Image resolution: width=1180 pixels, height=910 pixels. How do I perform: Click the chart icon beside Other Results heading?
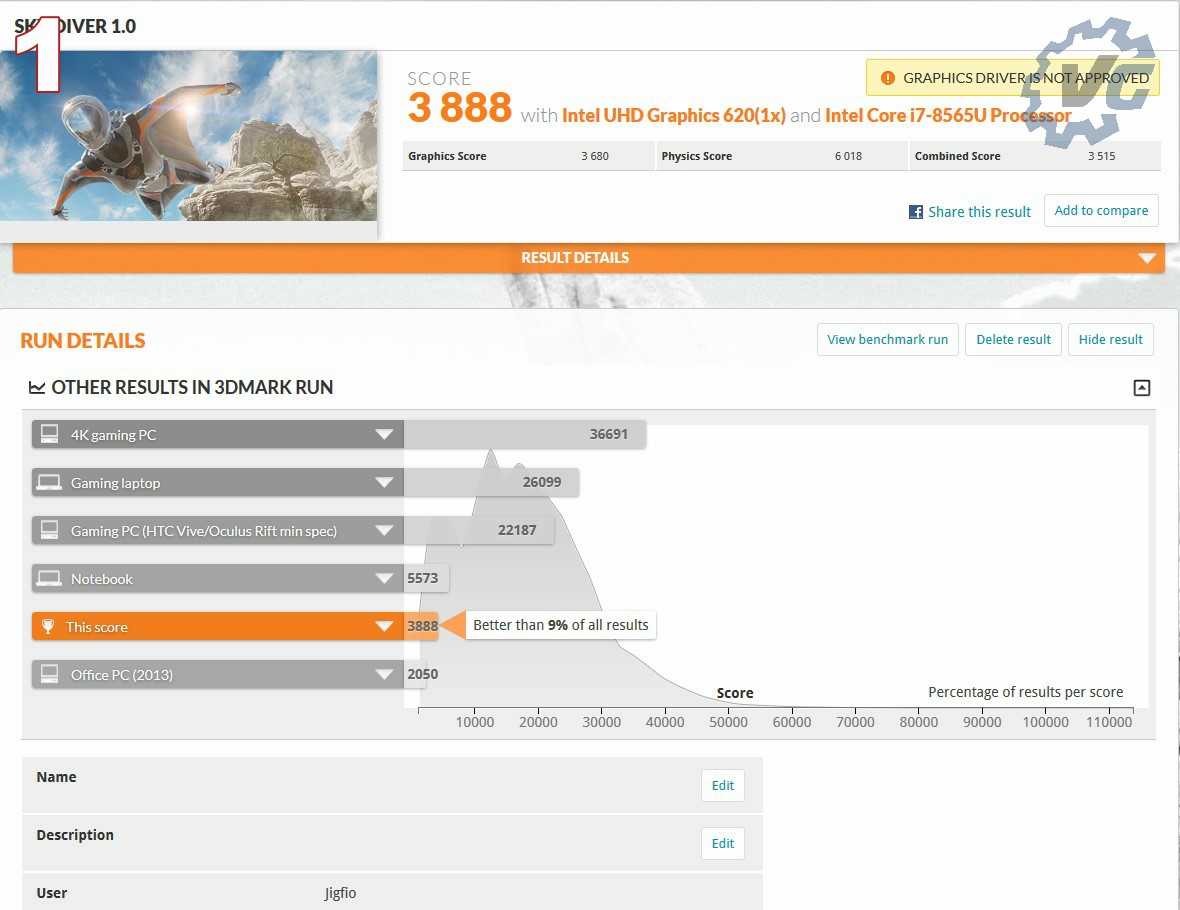pos(36,387)
